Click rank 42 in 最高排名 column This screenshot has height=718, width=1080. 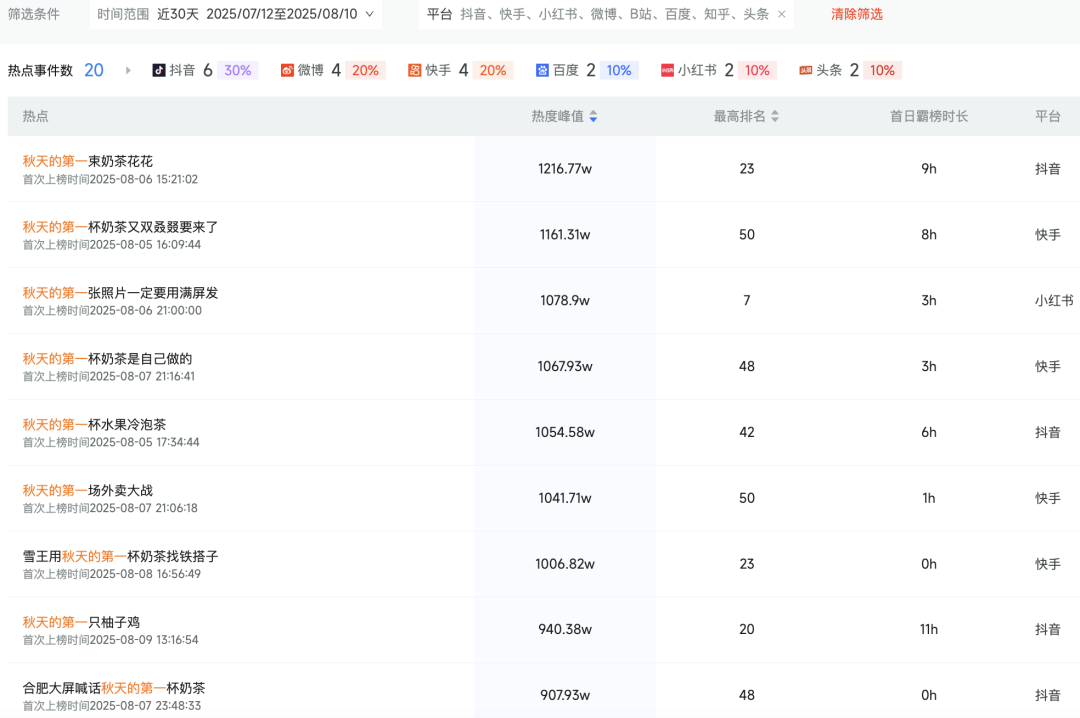coord(747,432)
